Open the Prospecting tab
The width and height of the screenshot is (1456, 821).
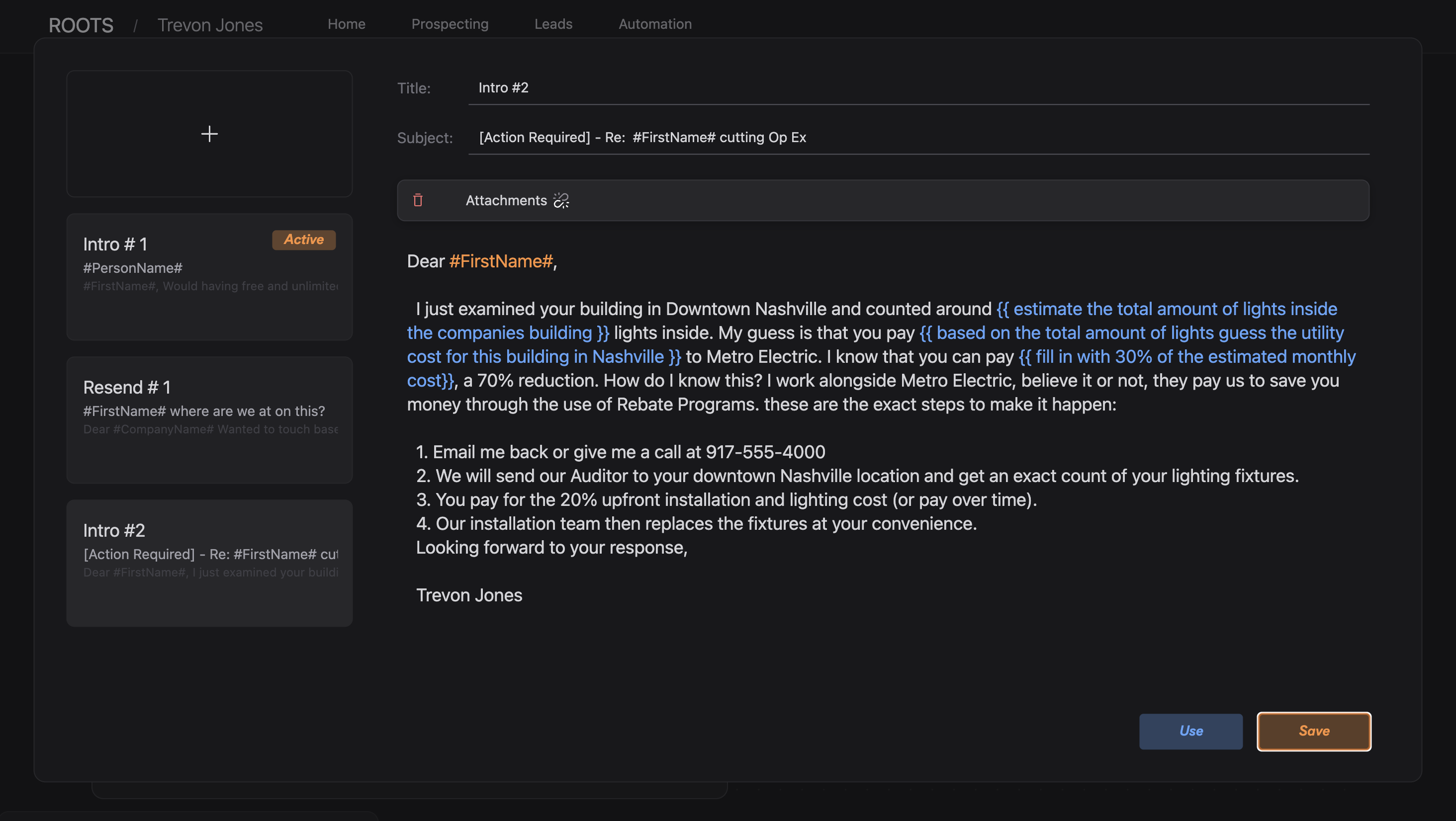pyautogui.click(x=450, y=24)
